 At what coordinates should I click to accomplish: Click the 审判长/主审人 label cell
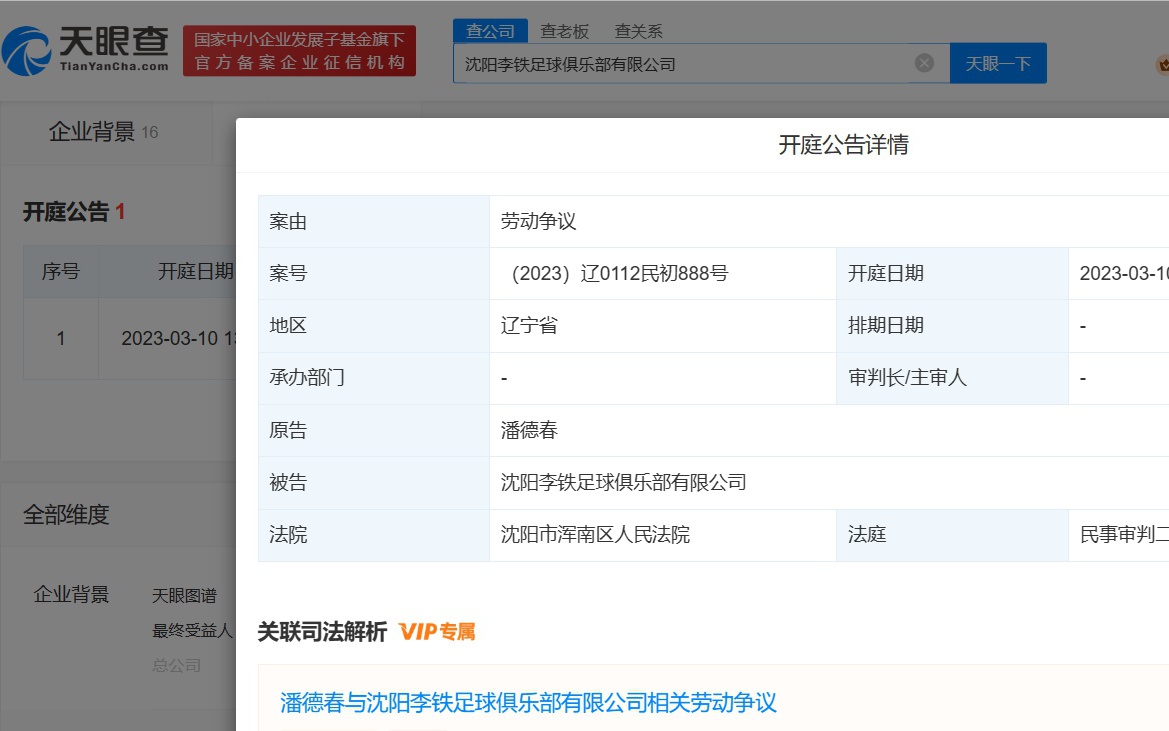[x=952, y=378]
